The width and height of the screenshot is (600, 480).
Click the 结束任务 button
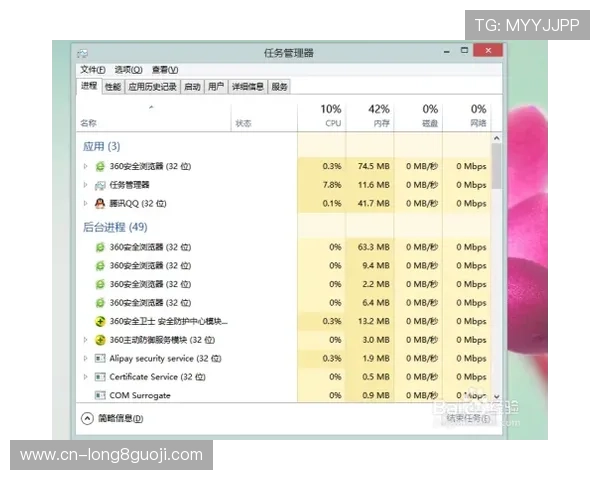coord(468,418)
